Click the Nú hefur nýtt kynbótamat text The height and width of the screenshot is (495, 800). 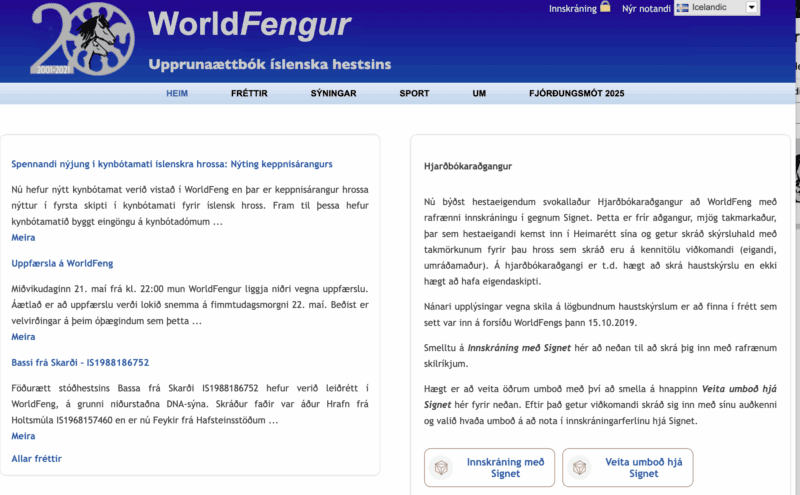190,205
